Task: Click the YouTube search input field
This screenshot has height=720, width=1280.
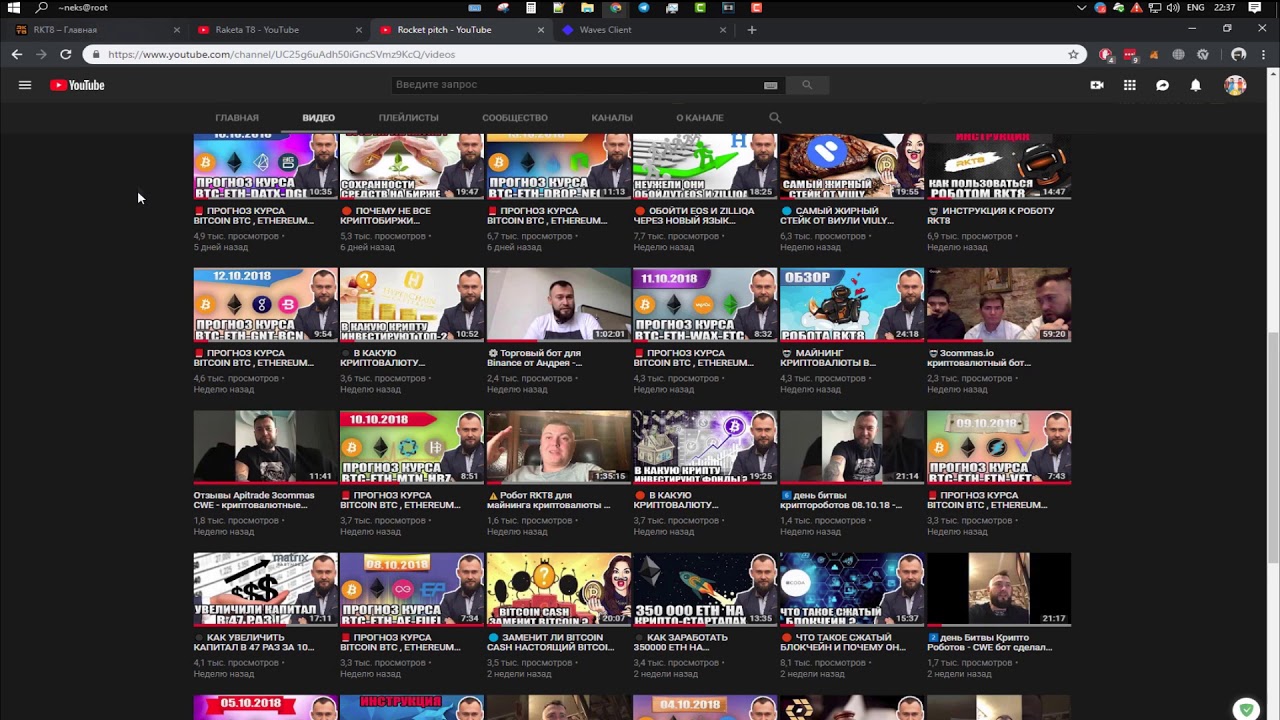Action: [x=575, y=85]
